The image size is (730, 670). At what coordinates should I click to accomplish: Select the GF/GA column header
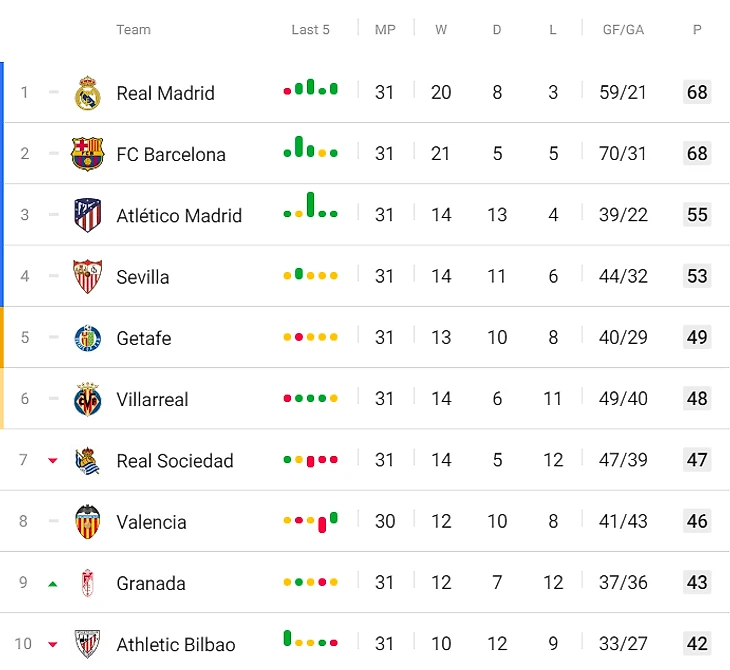click(623, 30)
